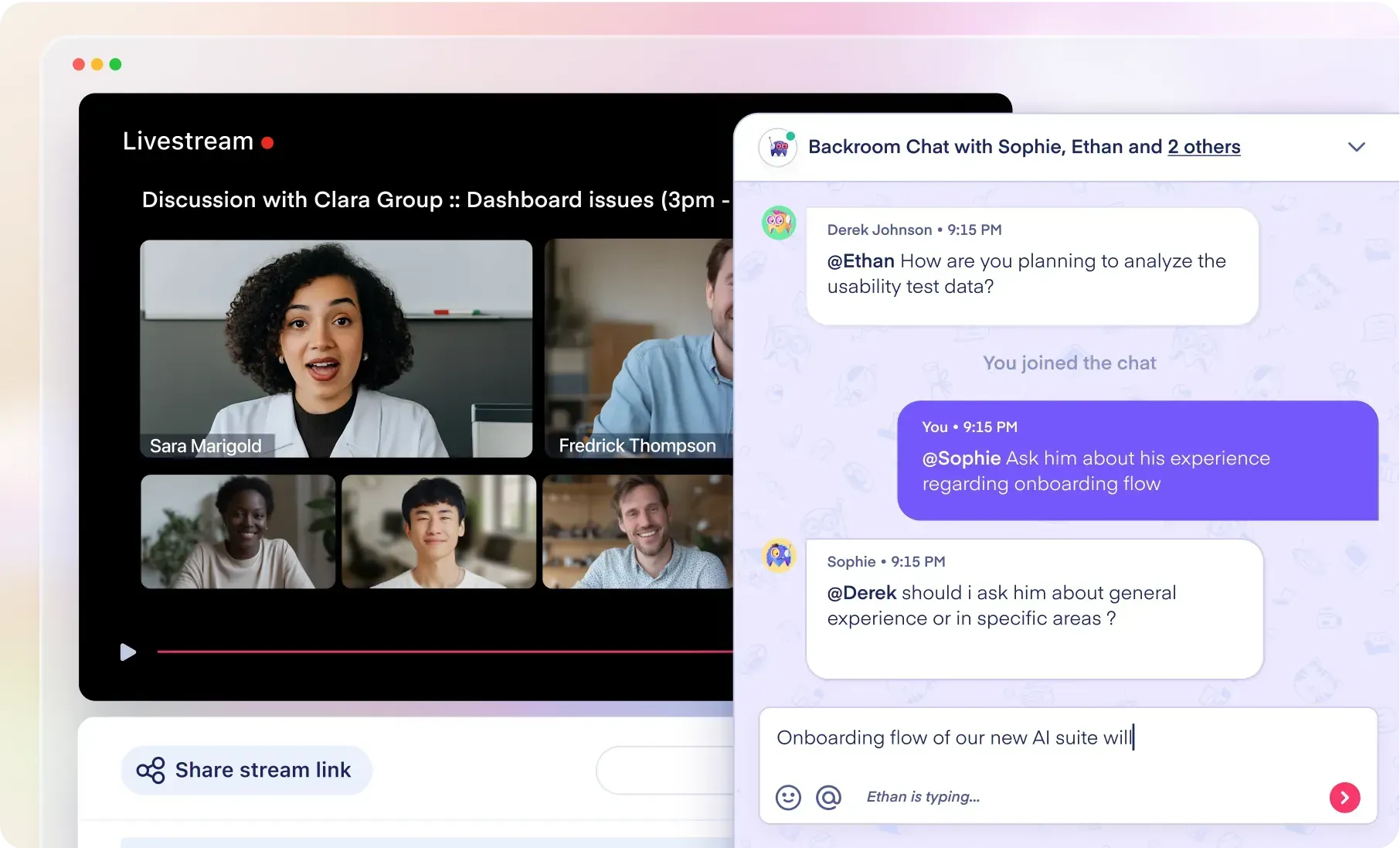Click Sophie's avatar beside her message
Viewport: 1400px width, 848px height.
779,555
